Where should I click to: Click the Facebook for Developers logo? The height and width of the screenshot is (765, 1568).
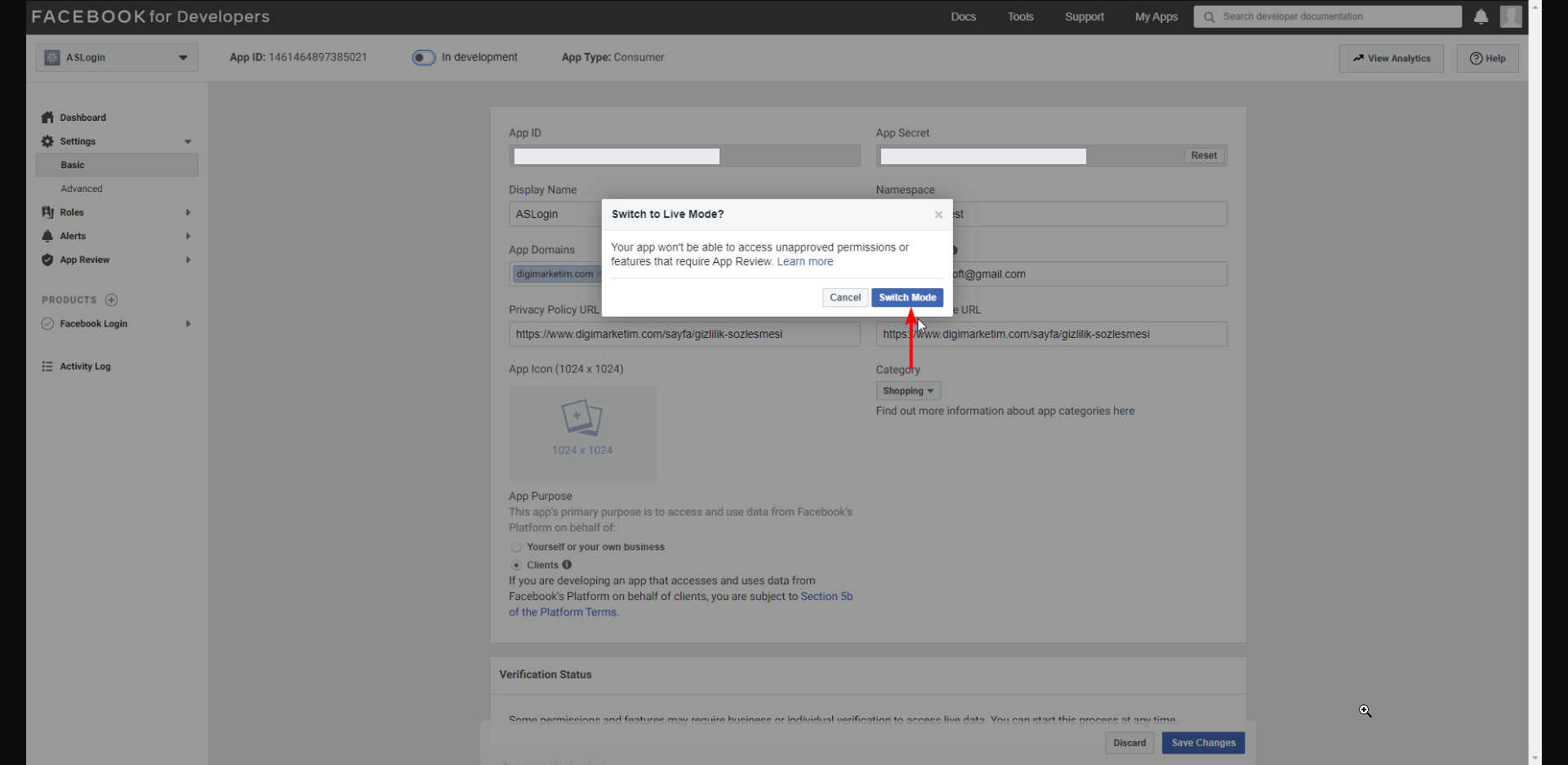click(150, 16)
